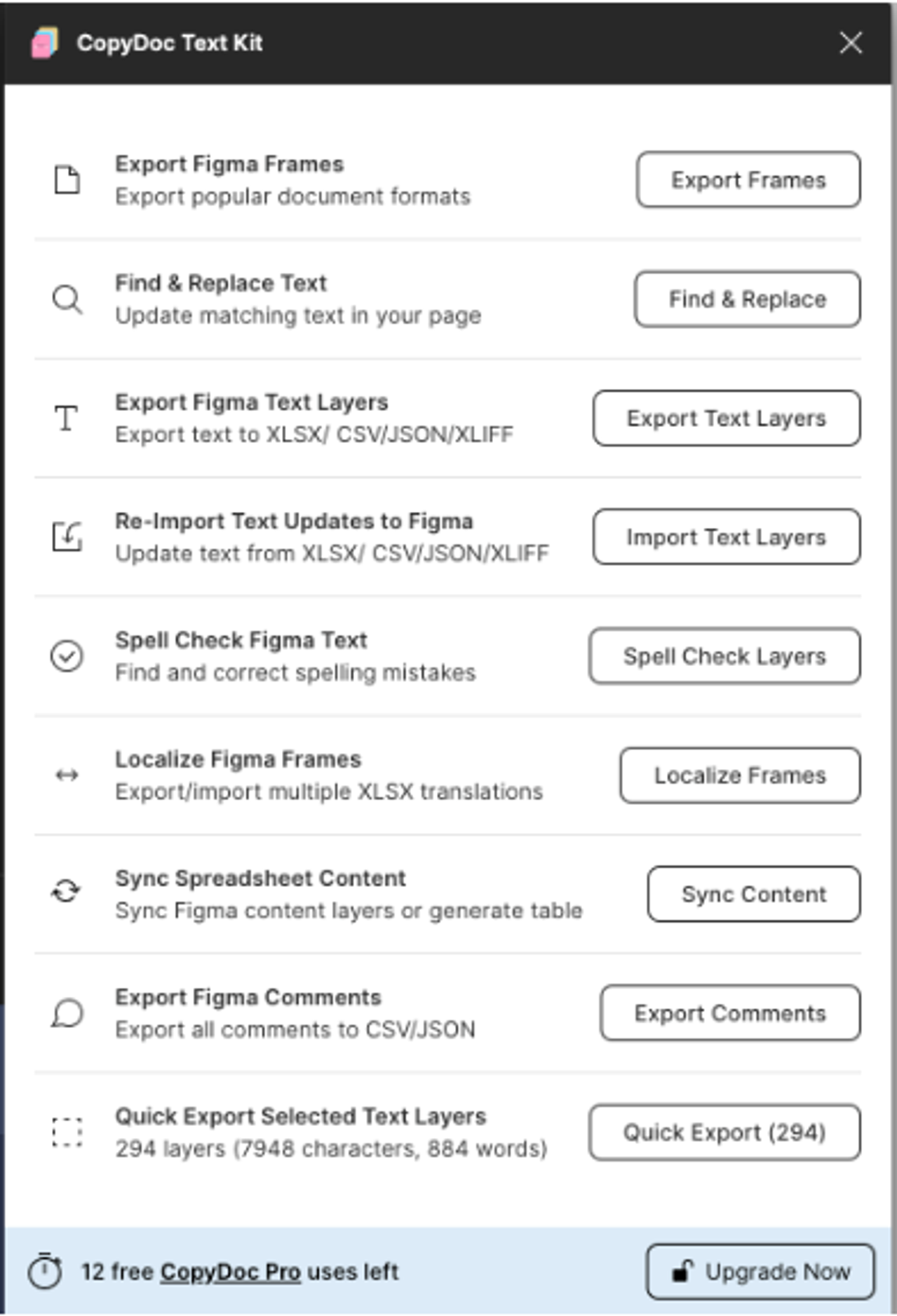
Task: Trigger Quick Export of 294 layers
Action: point(724,1132)
